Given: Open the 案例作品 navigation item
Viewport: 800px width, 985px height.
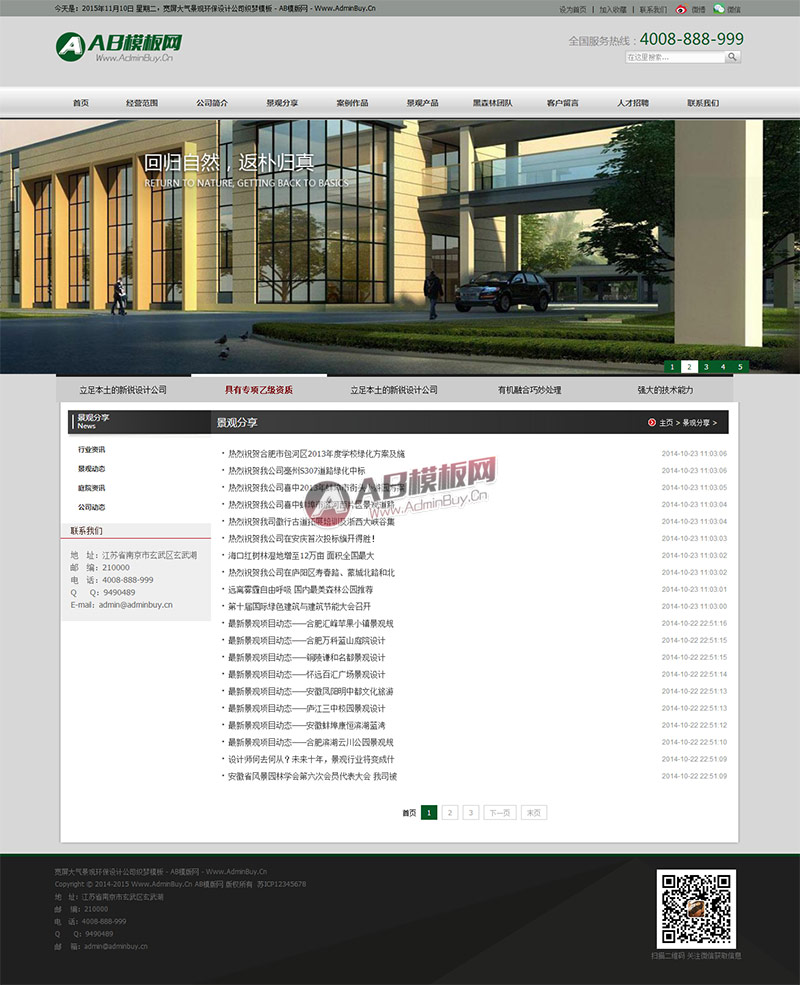Looking at the screenshot, I should point(352,103).
